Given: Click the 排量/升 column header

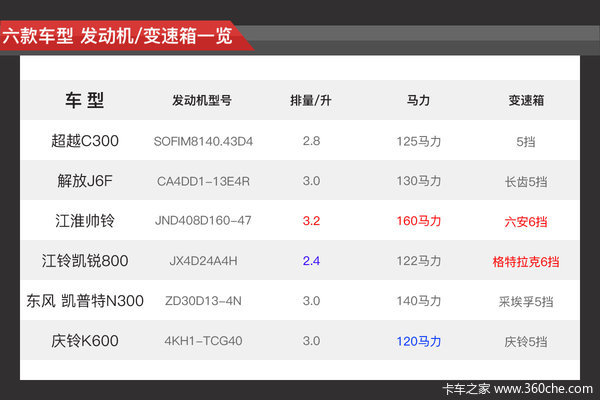Looking at the screenshot, I should (x=311, y=101).
